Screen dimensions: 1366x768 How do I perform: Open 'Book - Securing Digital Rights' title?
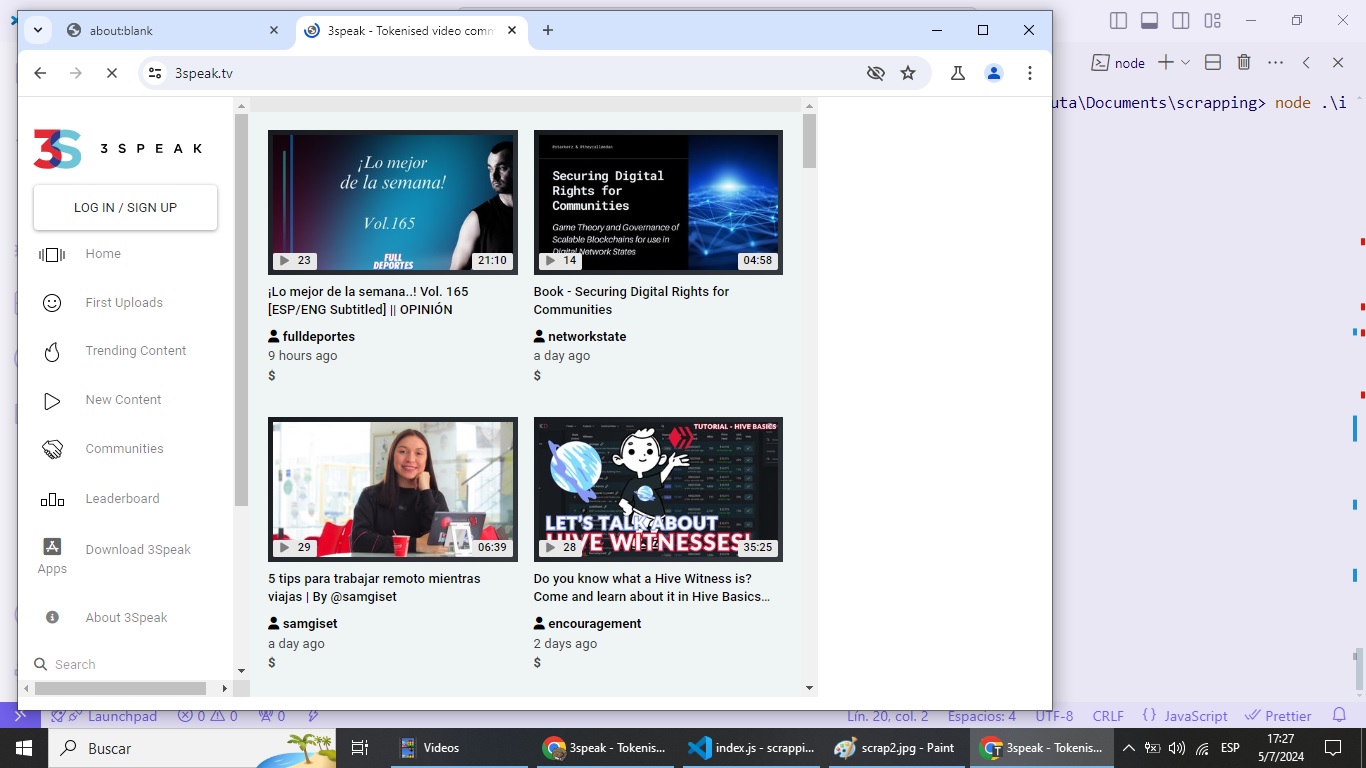tap(631, 301)
